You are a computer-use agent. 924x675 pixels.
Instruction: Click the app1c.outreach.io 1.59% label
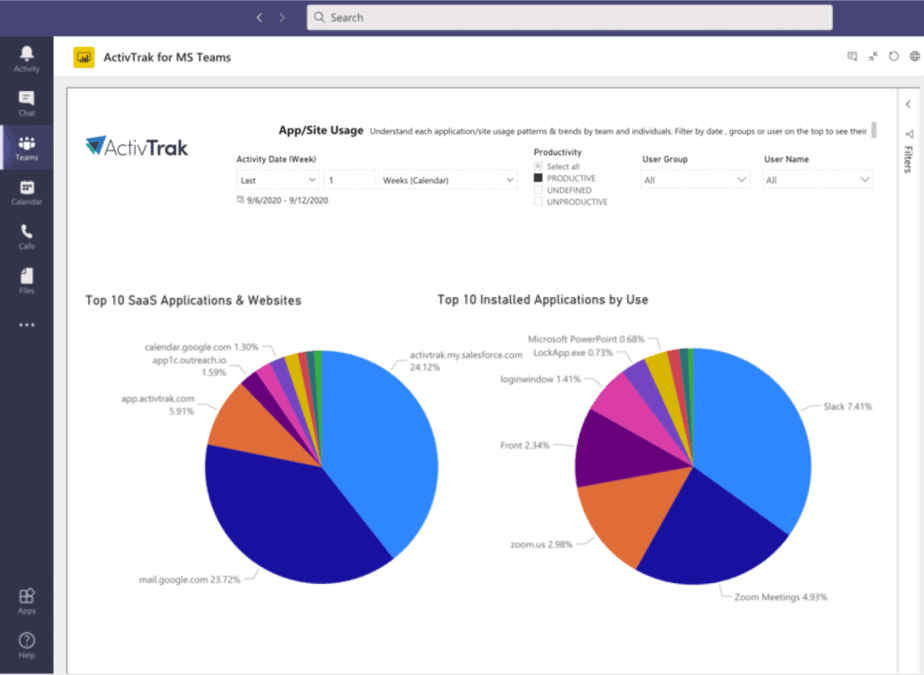pos(190,366)
